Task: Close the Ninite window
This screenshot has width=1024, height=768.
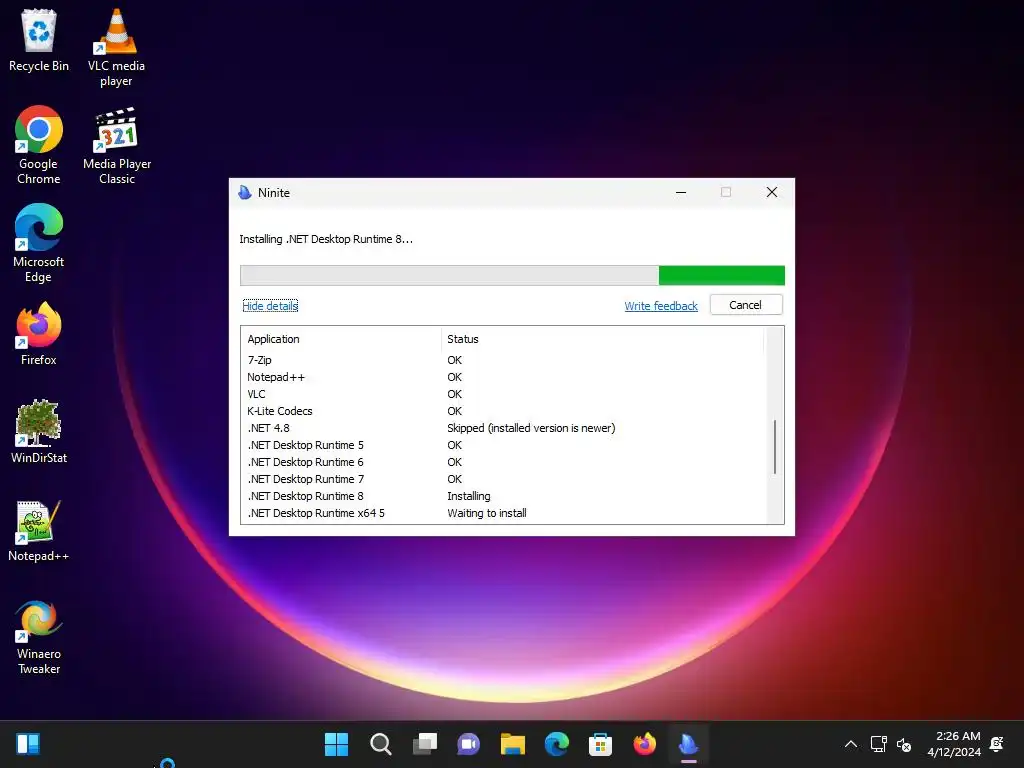Action: 771,192
